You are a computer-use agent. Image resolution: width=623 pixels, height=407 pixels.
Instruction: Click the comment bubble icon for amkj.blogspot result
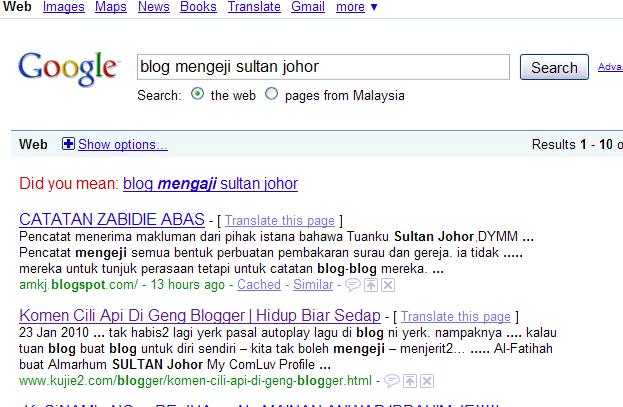tap(352, 285)
